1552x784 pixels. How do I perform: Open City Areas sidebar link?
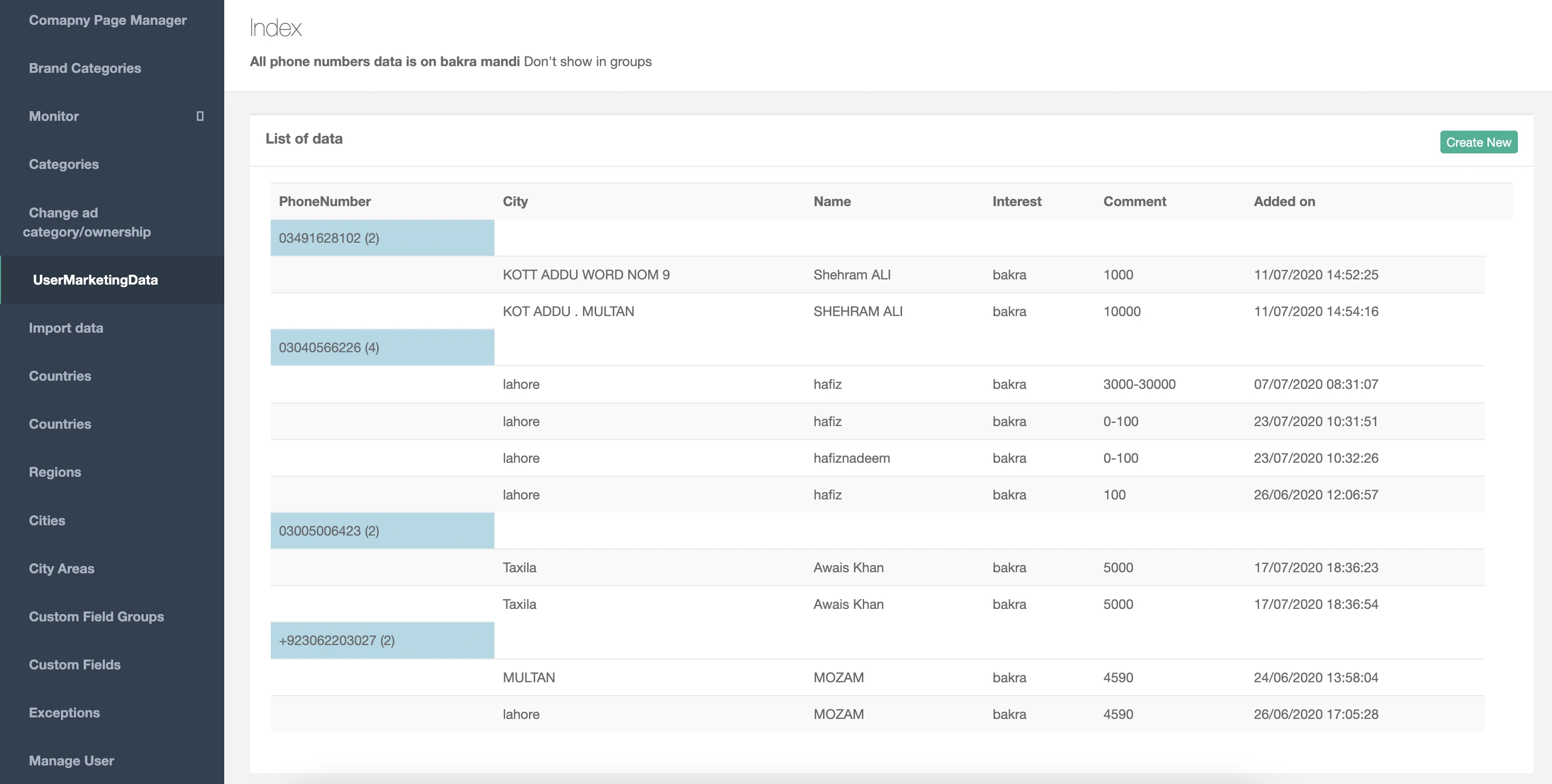tap(61, 569)
